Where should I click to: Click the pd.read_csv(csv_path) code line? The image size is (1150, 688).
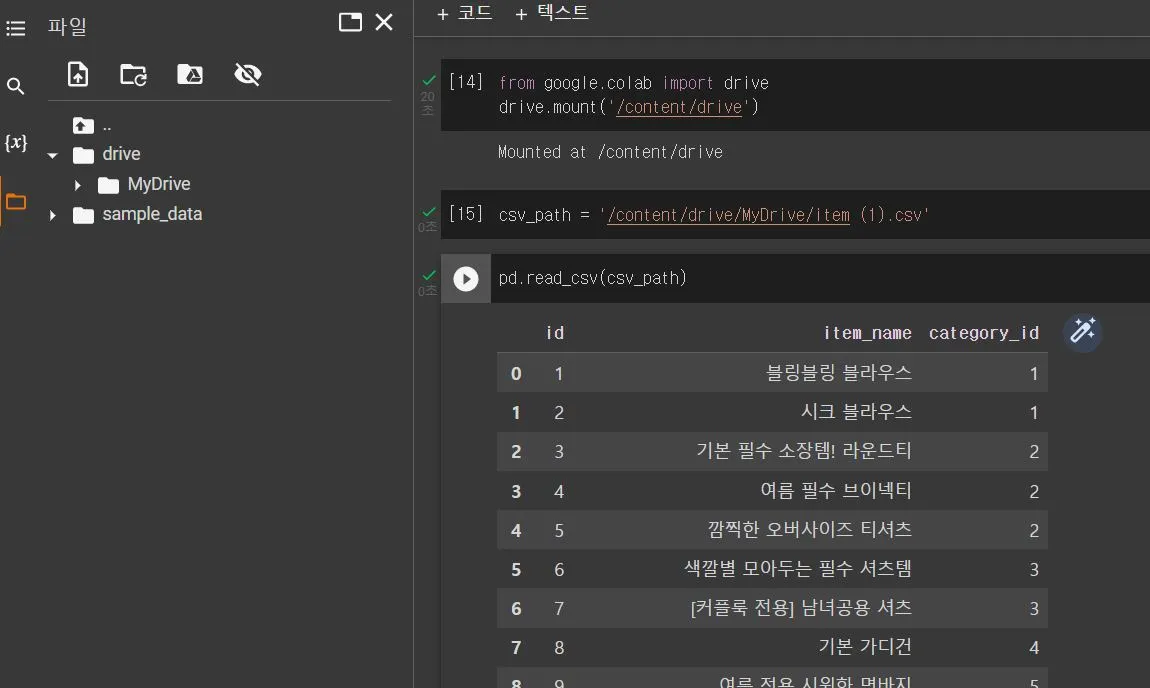[x=593, y=278]
